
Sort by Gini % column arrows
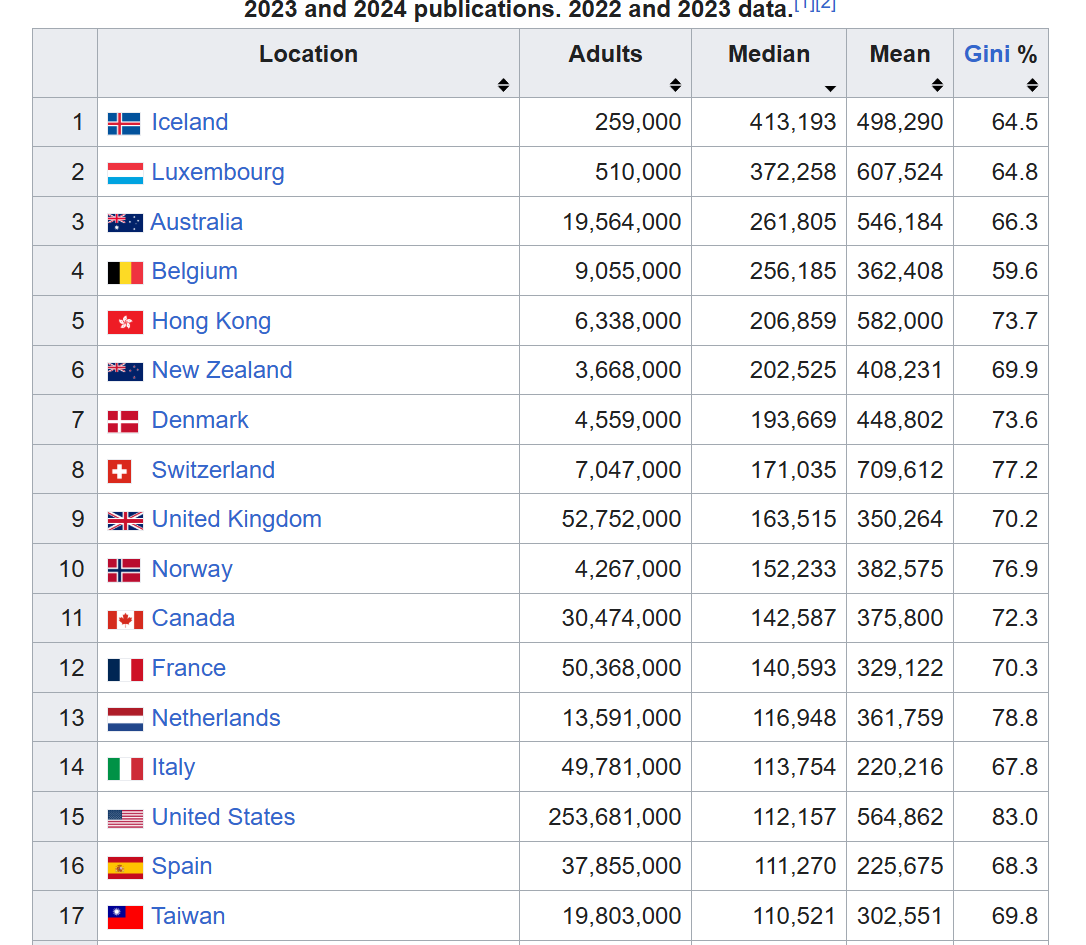point(1032,85)
